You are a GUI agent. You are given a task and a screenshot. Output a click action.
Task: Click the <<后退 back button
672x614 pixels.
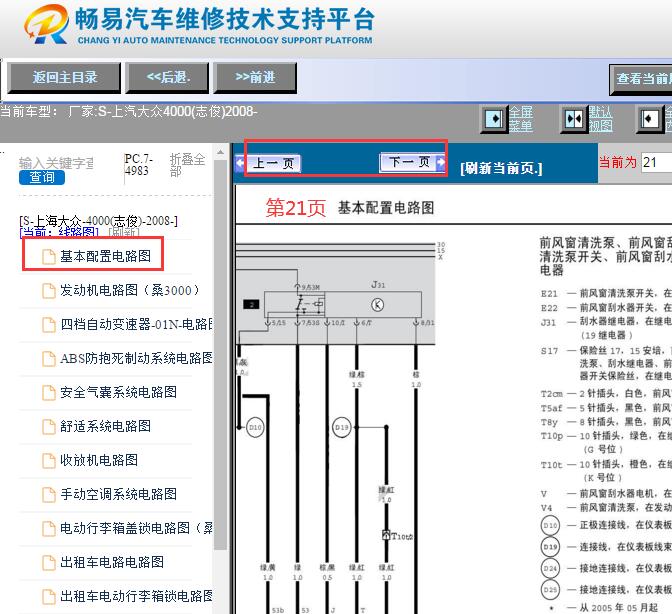pos(168,78)
